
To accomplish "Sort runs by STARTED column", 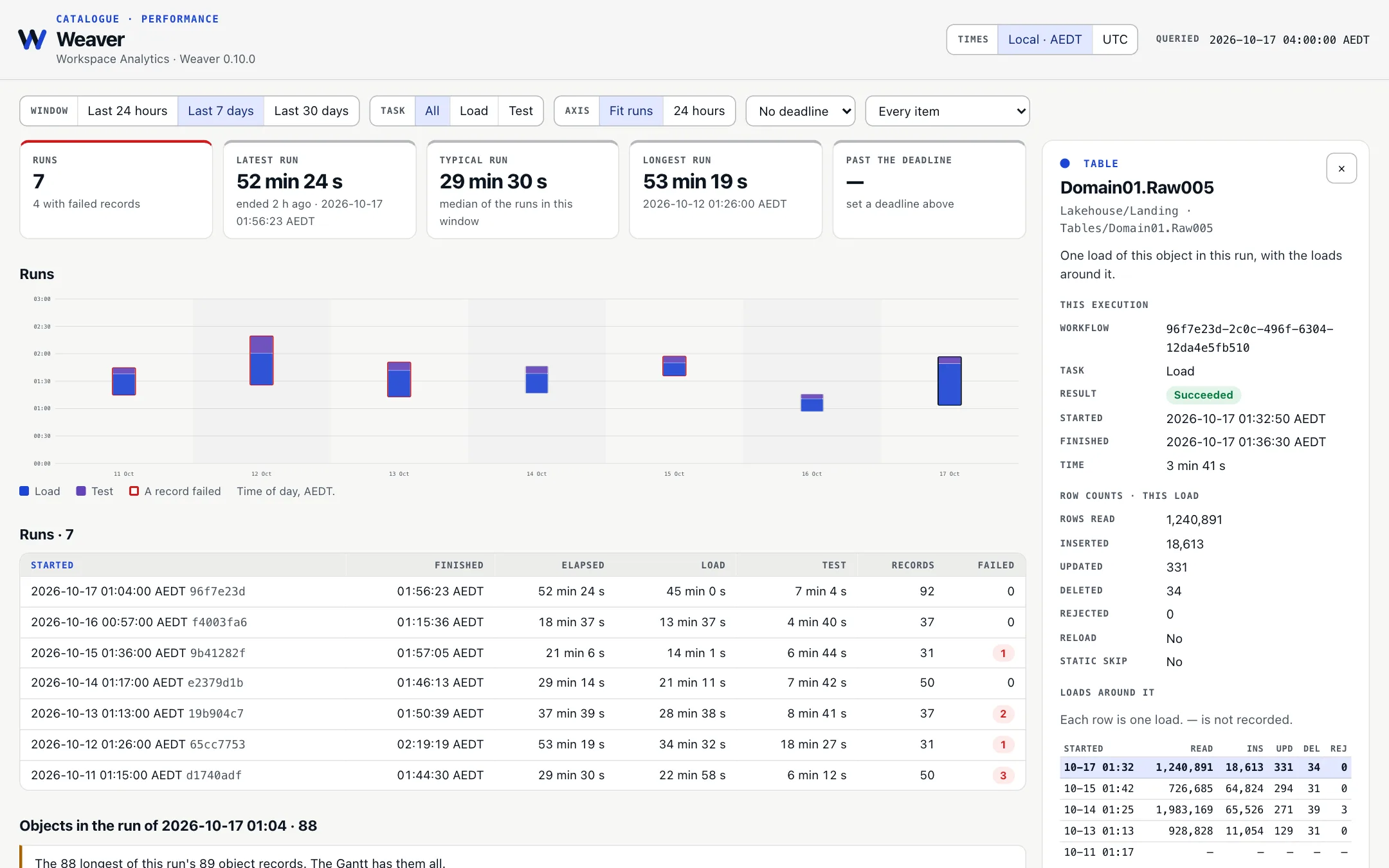I will 52,565.
